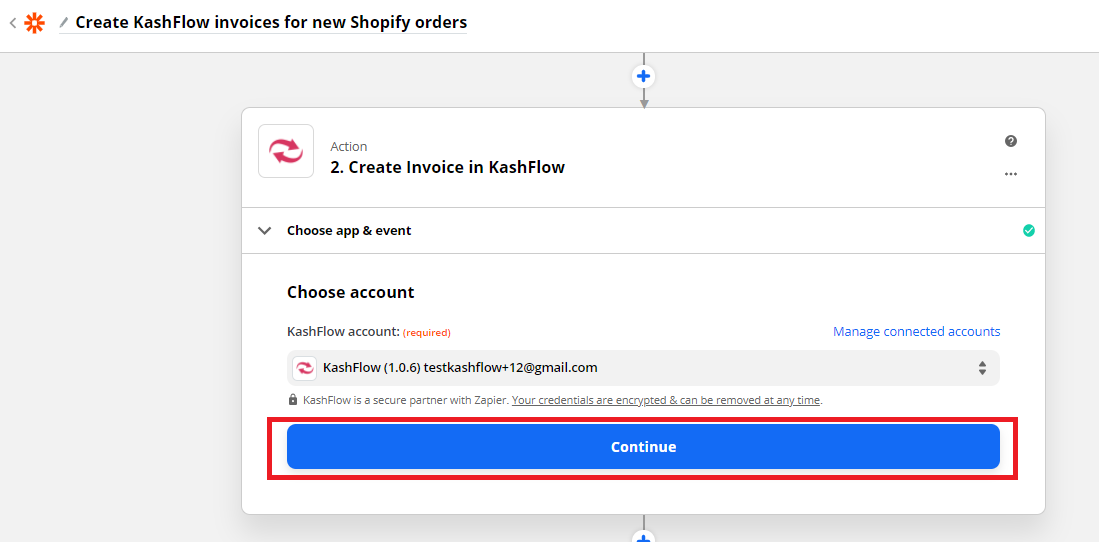Click the green checkmark status icon

[x=1029, y=231]
